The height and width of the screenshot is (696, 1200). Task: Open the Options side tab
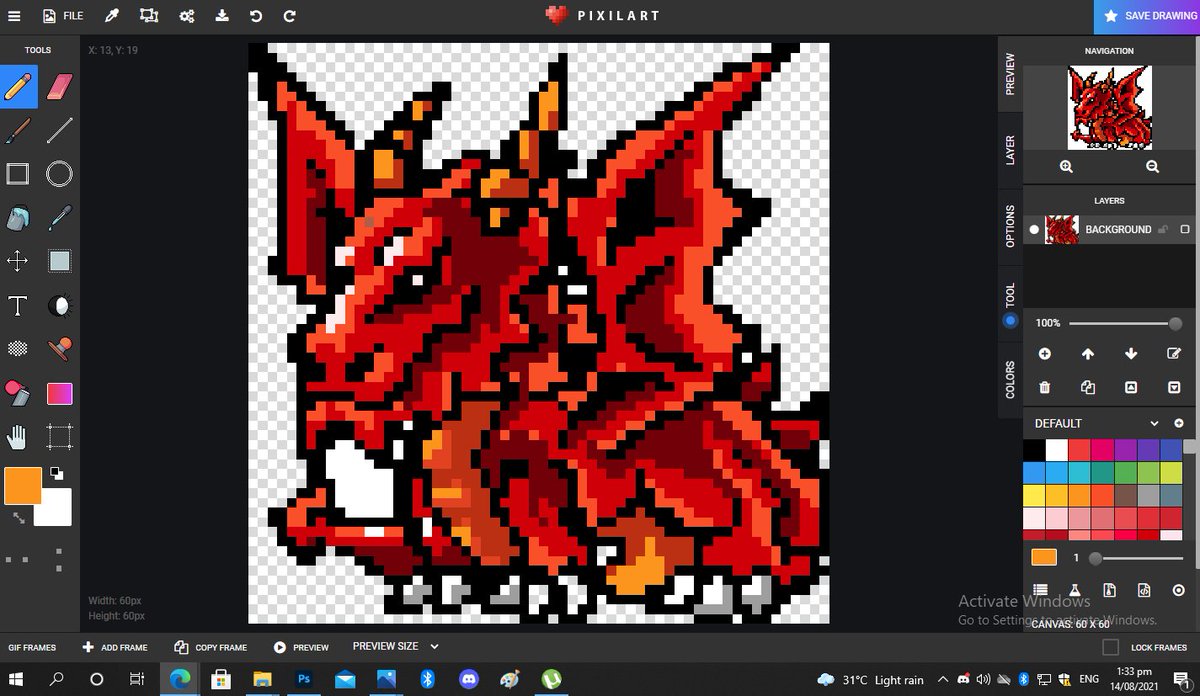[x=1010, y=226]
